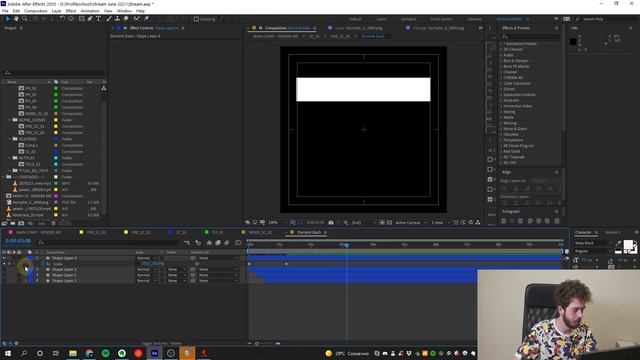Viewport: 640px width, 360px height.
Task: Toggle the second checkbox in the side panel
Action: (490, 169)
